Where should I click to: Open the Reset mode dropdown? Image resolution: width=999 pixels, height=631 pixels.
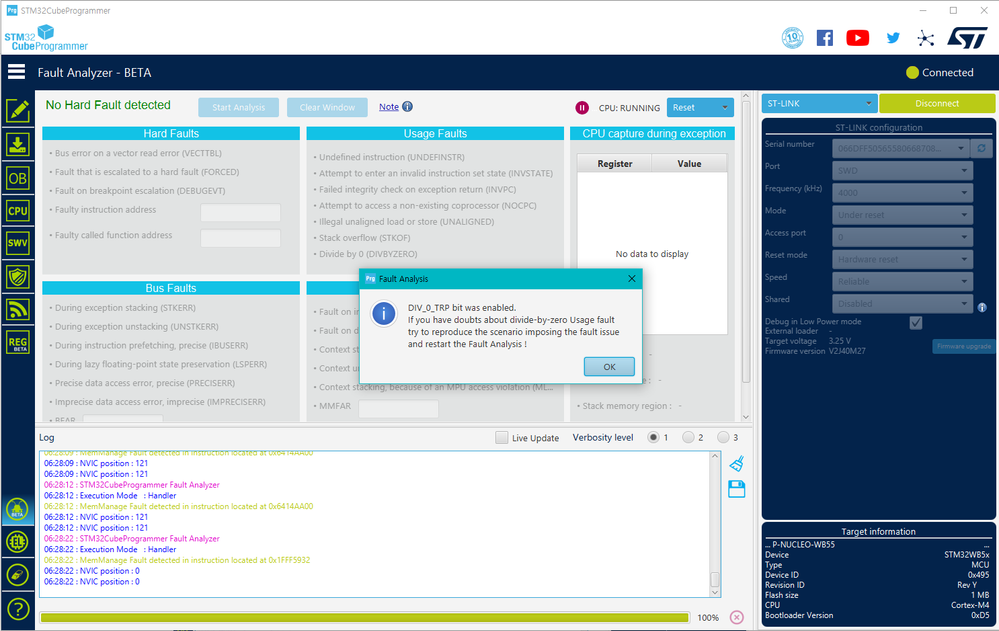902,259
